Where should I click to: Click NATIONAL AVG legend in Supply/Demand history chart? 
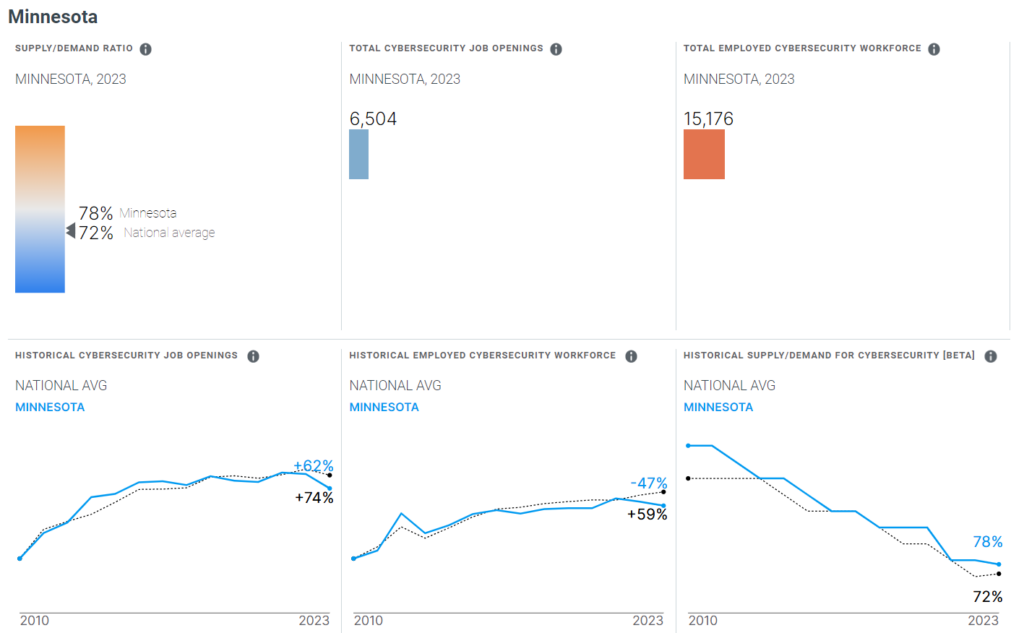[729, 385]
